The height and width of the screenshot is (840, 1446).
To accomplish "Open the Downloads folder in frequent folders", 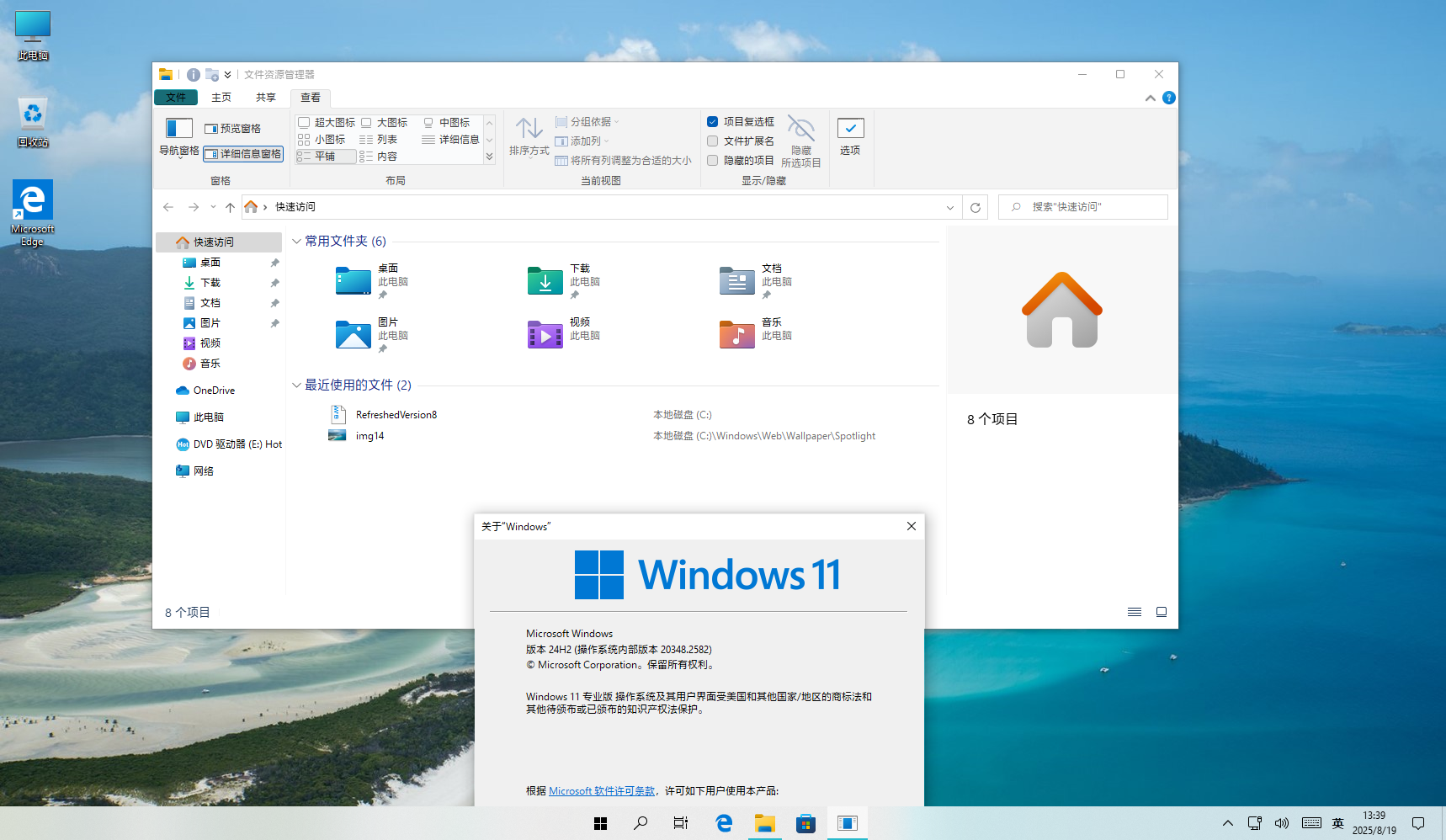I will tap(545, 281).
